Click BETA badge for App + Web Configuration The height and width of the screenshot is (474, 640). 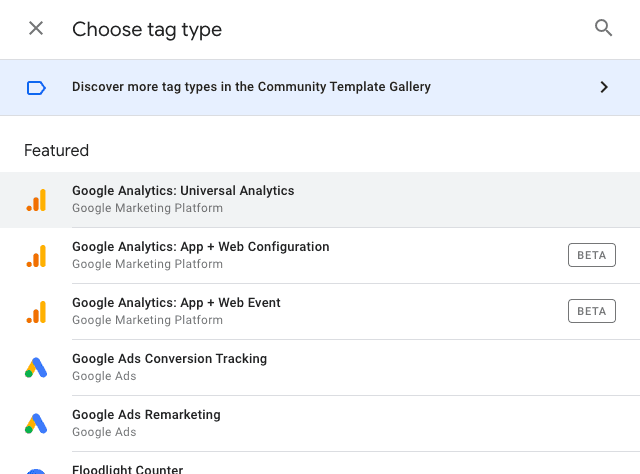point(591,255)
